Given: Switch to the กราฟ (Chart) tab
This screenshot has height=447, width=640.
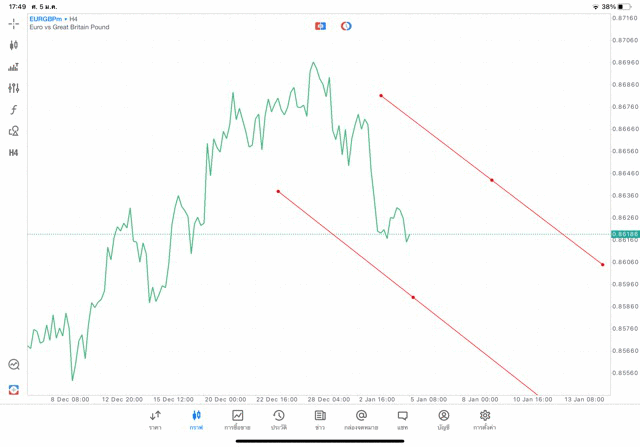Looking at the screenshot, I should tap(196, 420).
